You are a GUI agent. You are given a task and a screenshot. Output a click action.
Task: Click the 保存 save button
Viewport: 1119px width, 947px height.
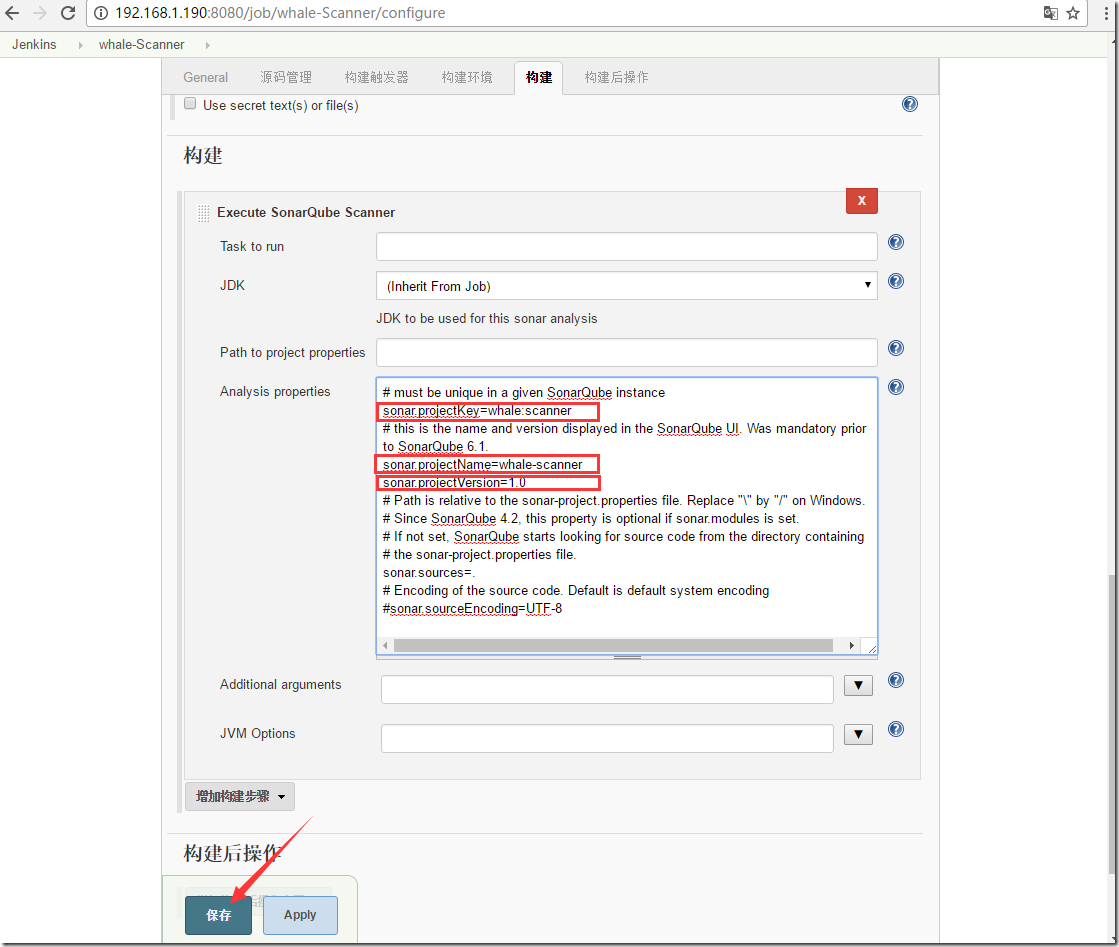(x=218, y=915)
